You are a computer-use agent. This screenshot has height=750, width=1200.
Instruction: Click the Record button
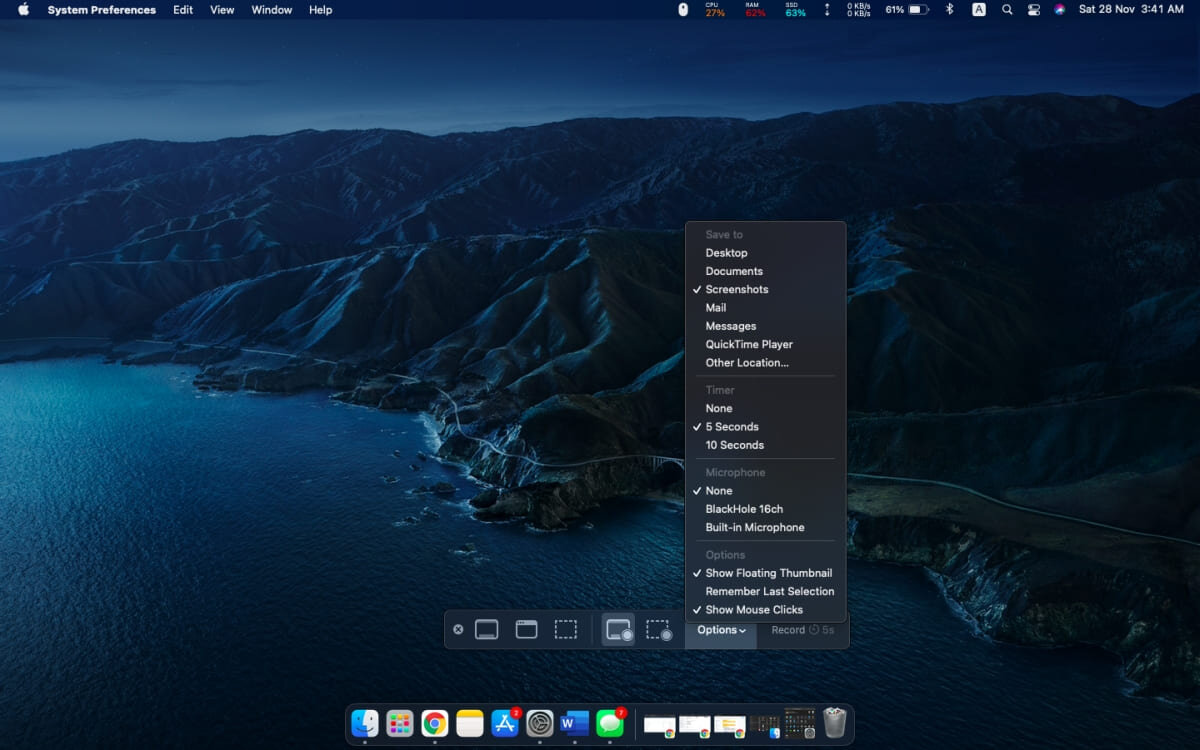[x=803, y=630]
